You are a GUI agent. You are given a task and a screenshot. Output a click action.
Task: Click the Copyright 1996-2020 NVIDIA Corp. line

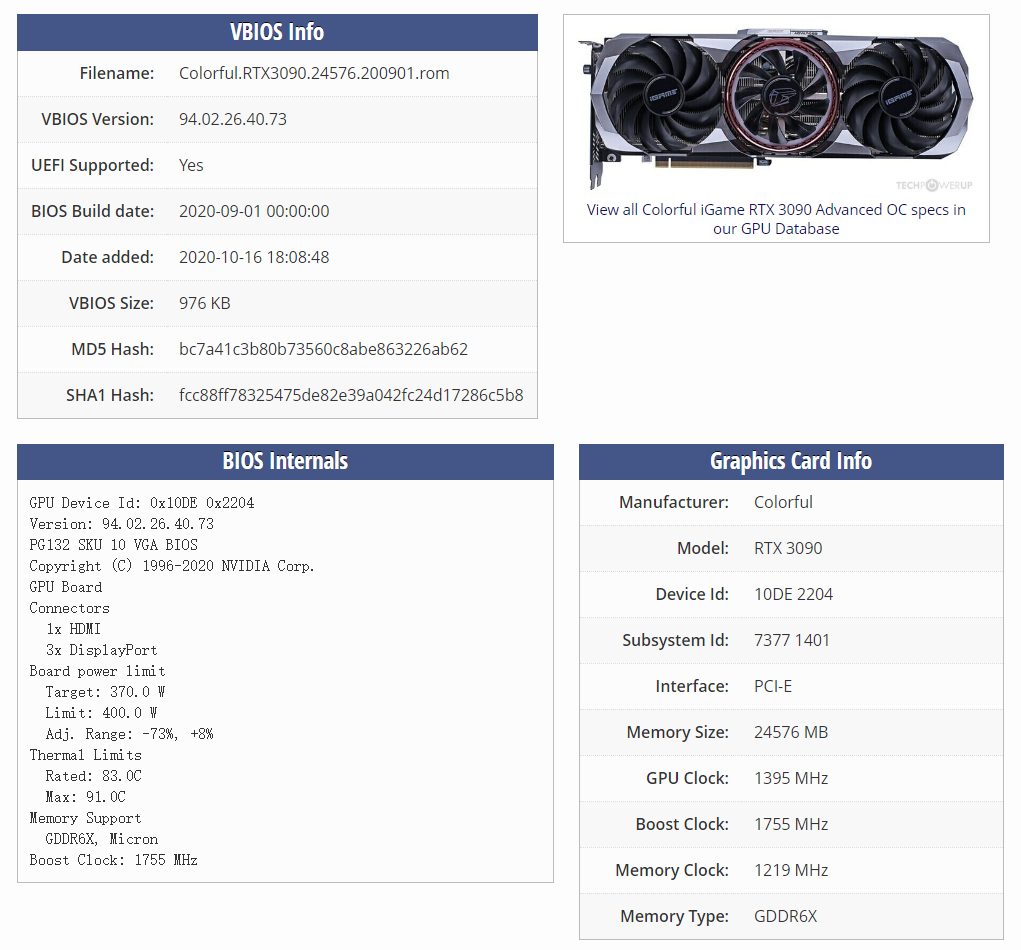click(172, 566)
